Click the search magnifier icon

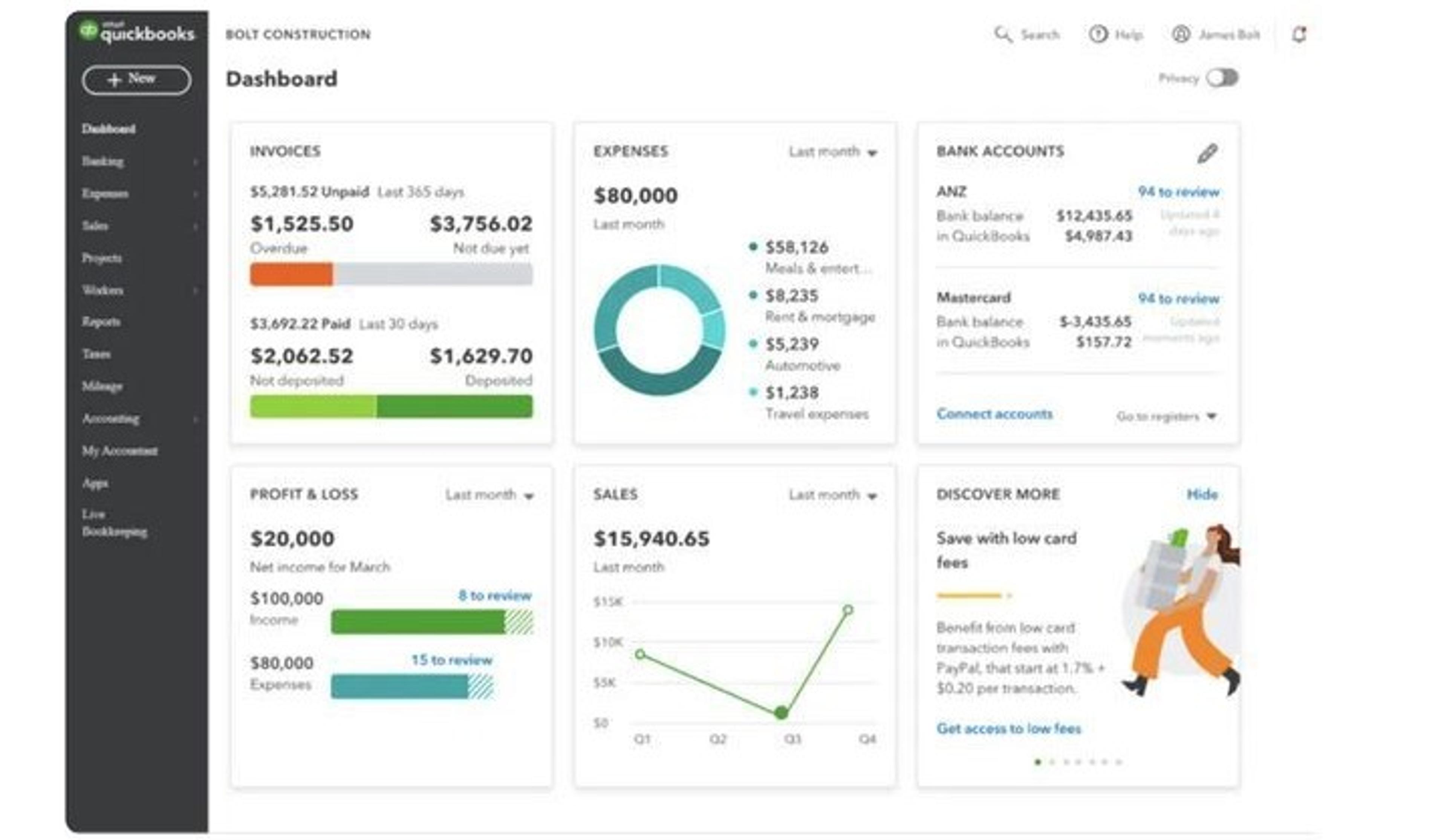click(x=1003, y=34)
